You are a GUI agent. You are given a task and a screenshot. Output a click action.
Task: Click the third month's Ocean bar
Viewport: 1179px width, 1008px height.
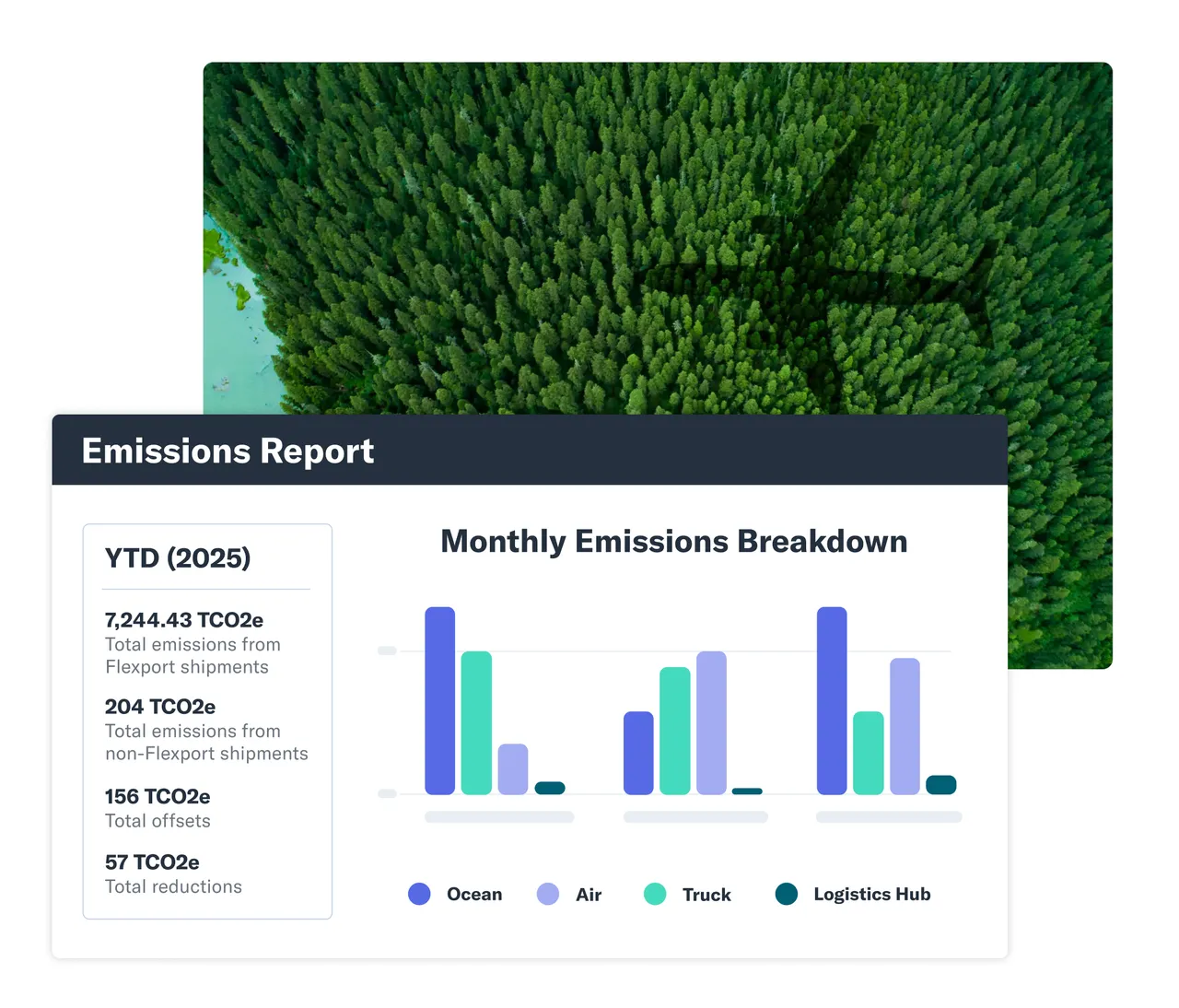(832, 700)
